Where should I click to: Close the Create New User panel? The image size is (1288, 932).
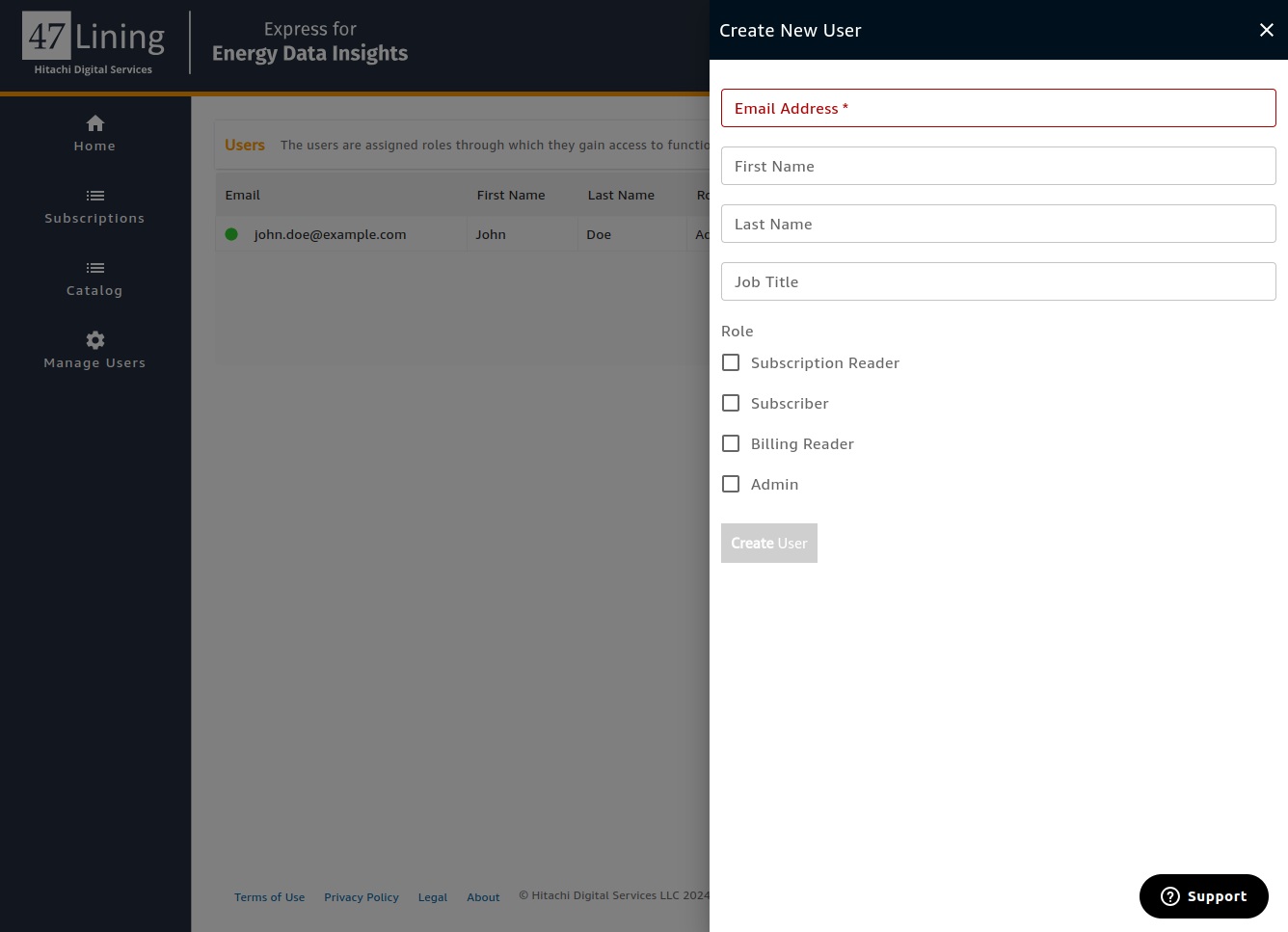point(1267,30)
